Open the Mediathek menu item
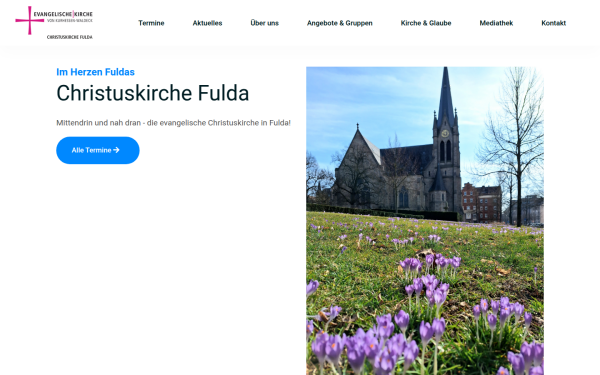This screenshot has width=600, height=375. [496, 23]
